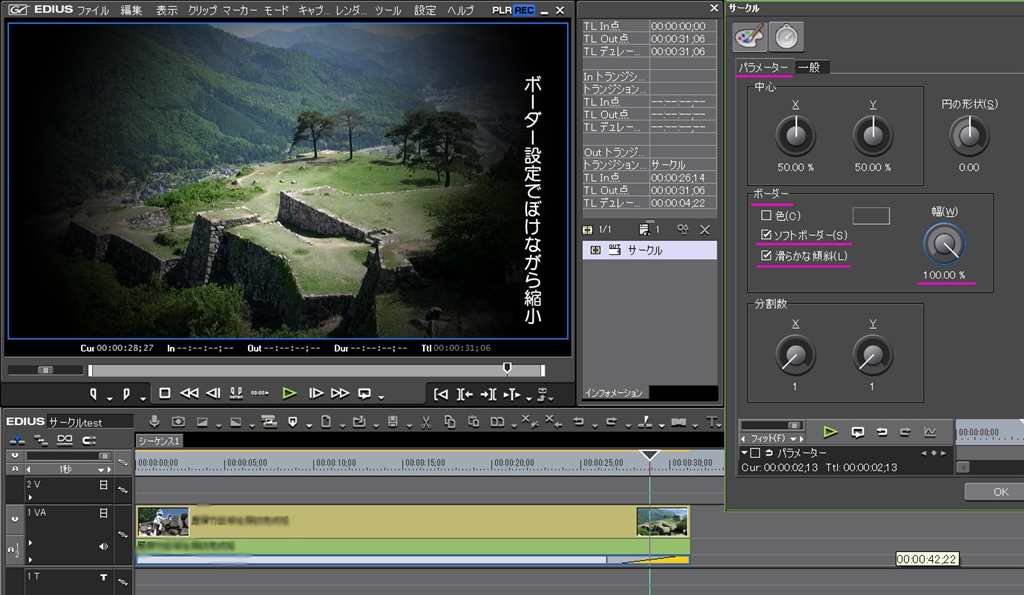Viewport: 1024px width, 595px height.
Task: Click the stopwatch keyframe icon in サークル dialog
Action: point(787,37)
